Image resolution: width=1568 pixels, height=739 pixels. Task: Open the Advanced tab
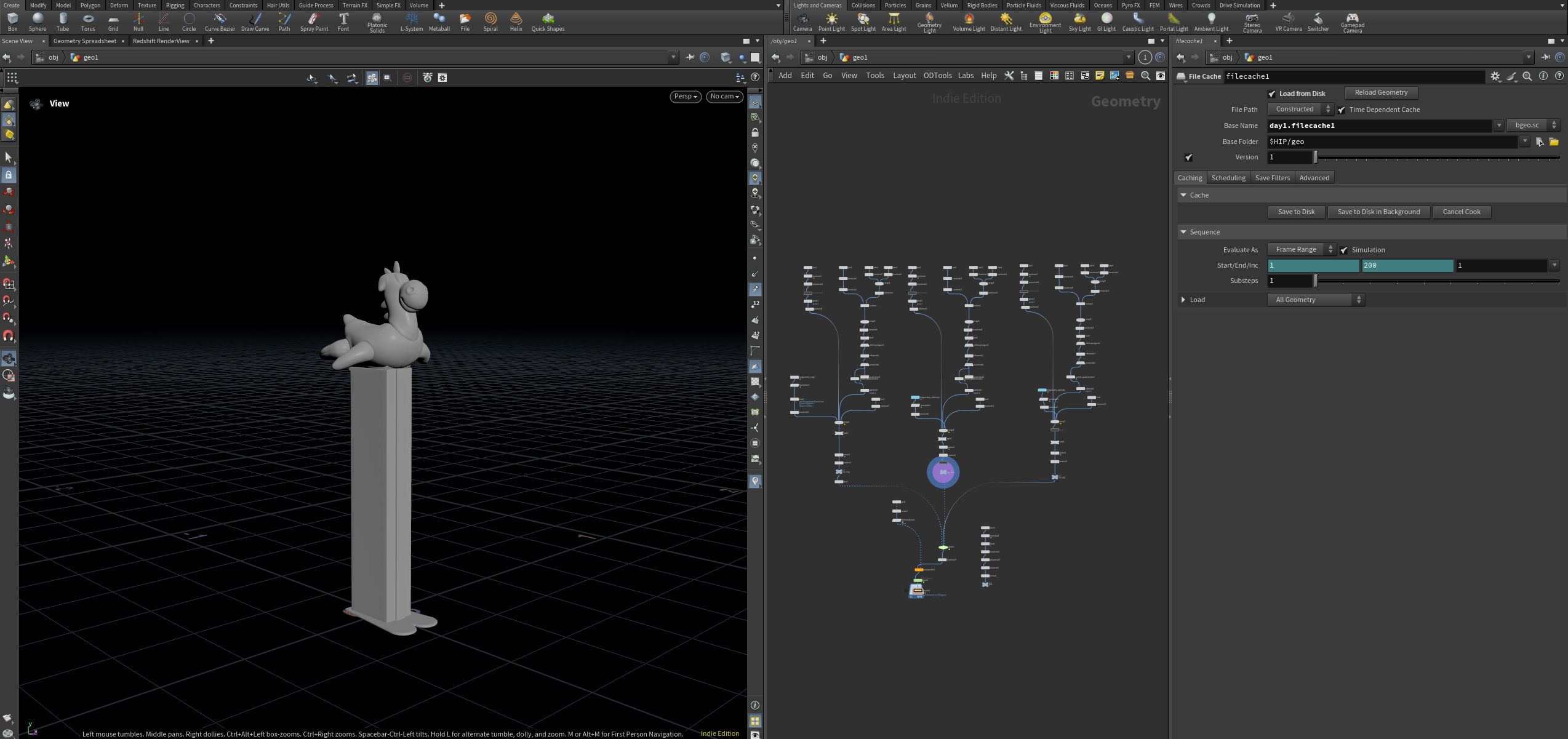[x=1314, y=178]
